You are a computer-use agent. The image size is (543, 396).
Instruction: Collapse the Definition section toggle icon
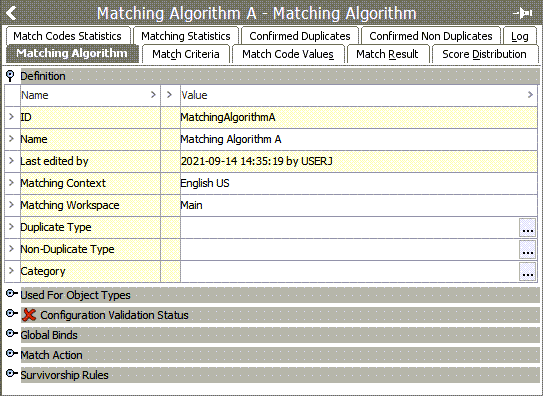[10, 76]
